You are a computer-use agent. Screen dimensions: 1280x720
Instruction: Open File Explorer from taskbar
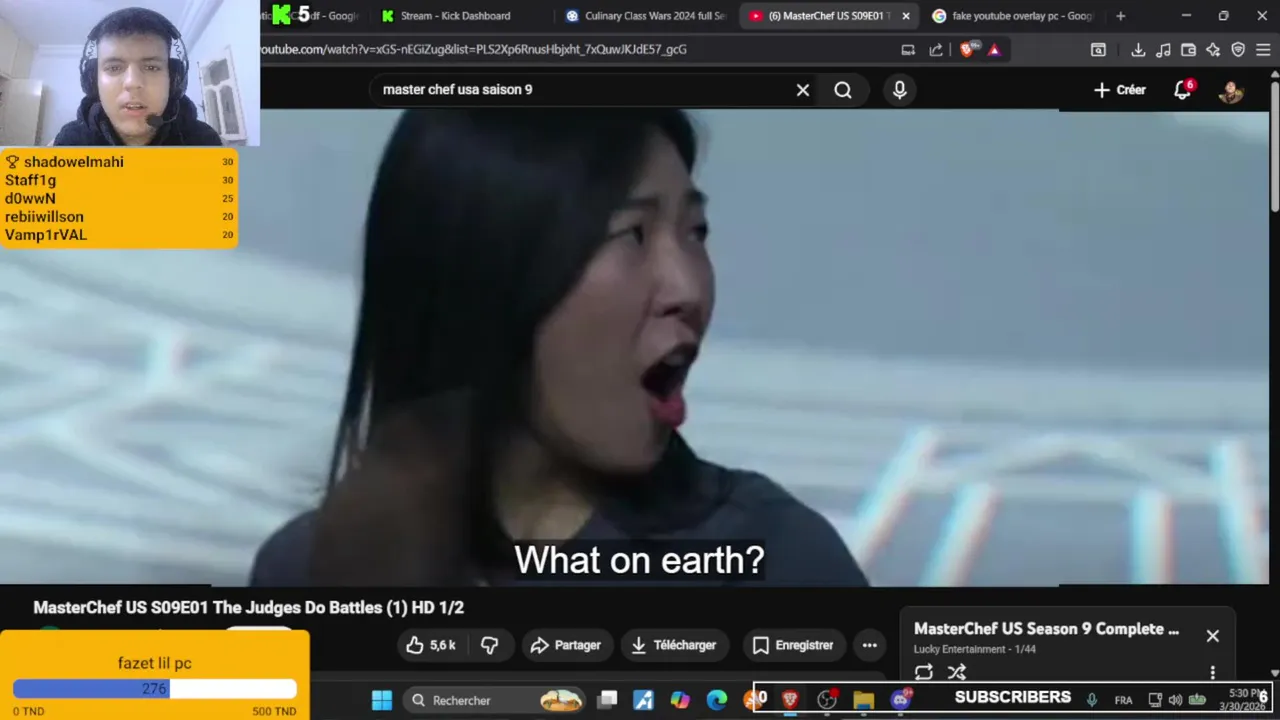pyautogui.click(x=864, y=700)
